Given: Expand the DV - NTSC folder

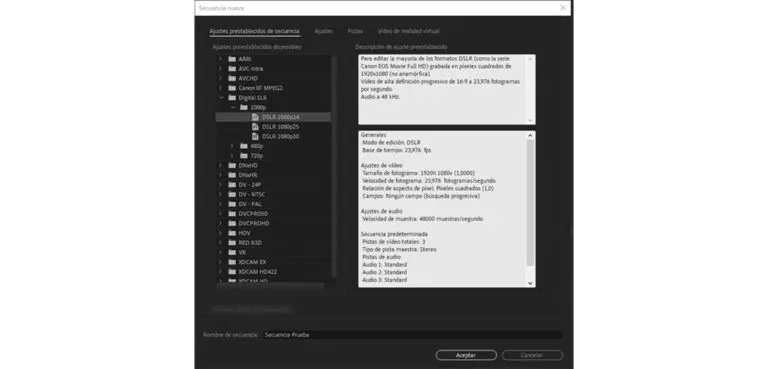Looking at the screenshot, I should (x=220, y=195).
